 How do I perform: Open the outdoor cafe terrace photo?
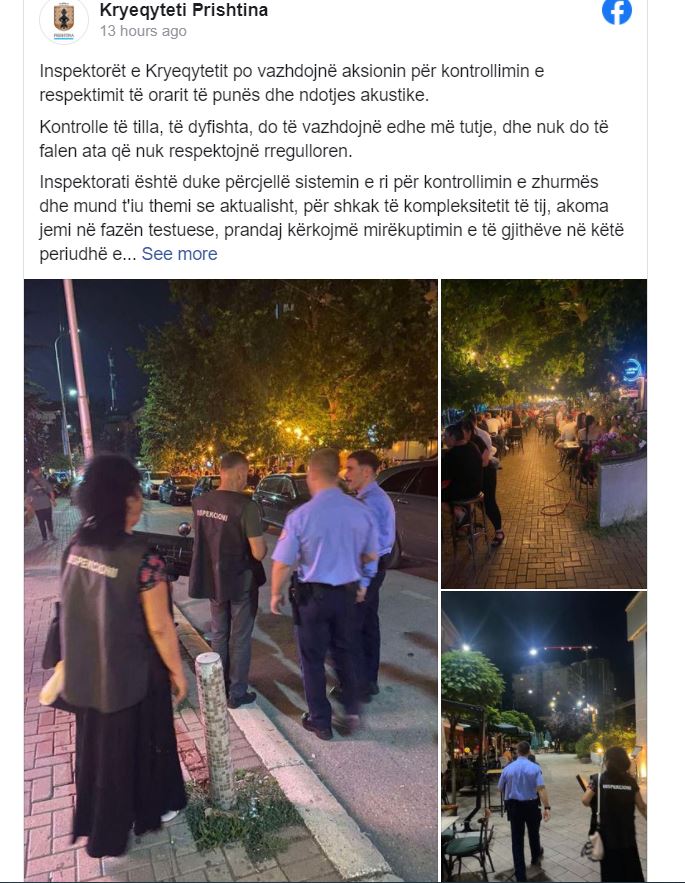(544, 434)
